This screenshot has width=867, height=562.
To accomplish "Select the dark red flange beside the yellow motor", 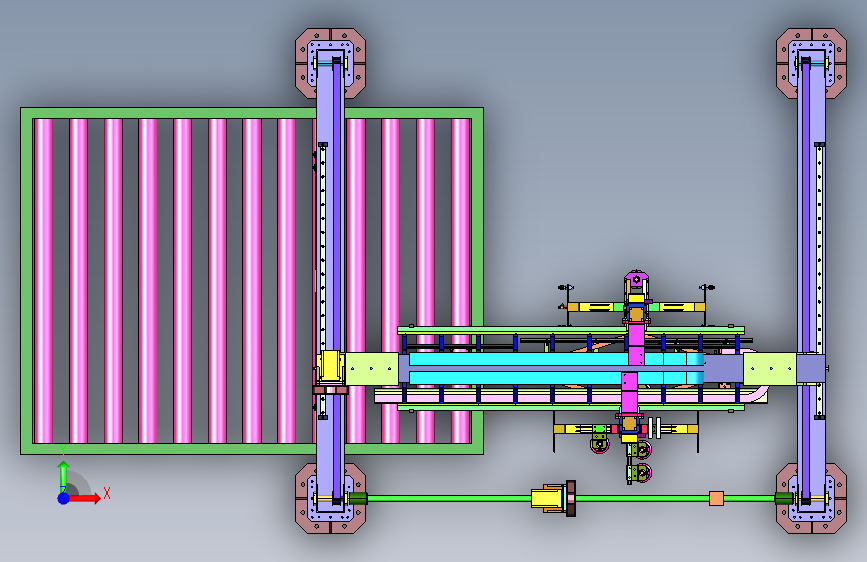I will 571,498.
